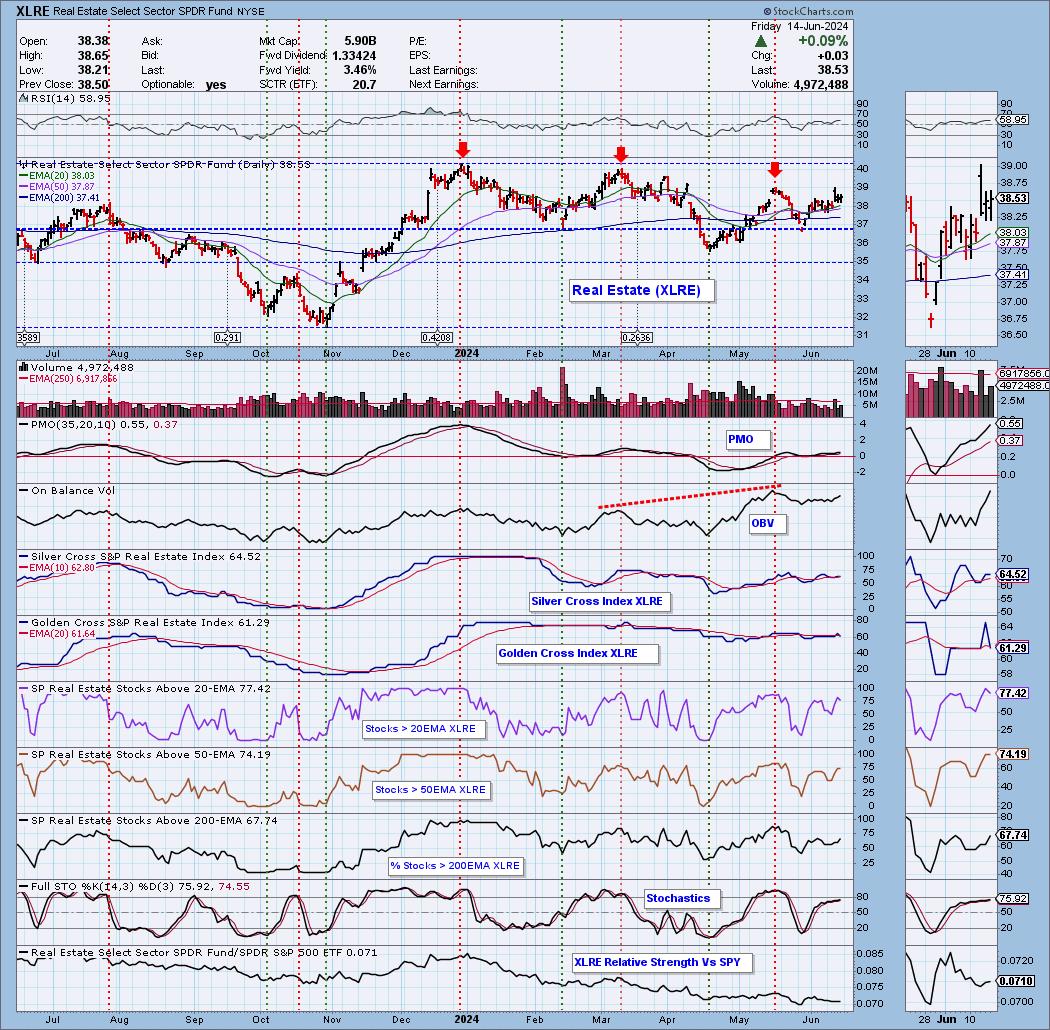Click the 0.4208 label on the price panel
The height and width of the screenshot is (1030, 1050).
(x=437, y=338)
